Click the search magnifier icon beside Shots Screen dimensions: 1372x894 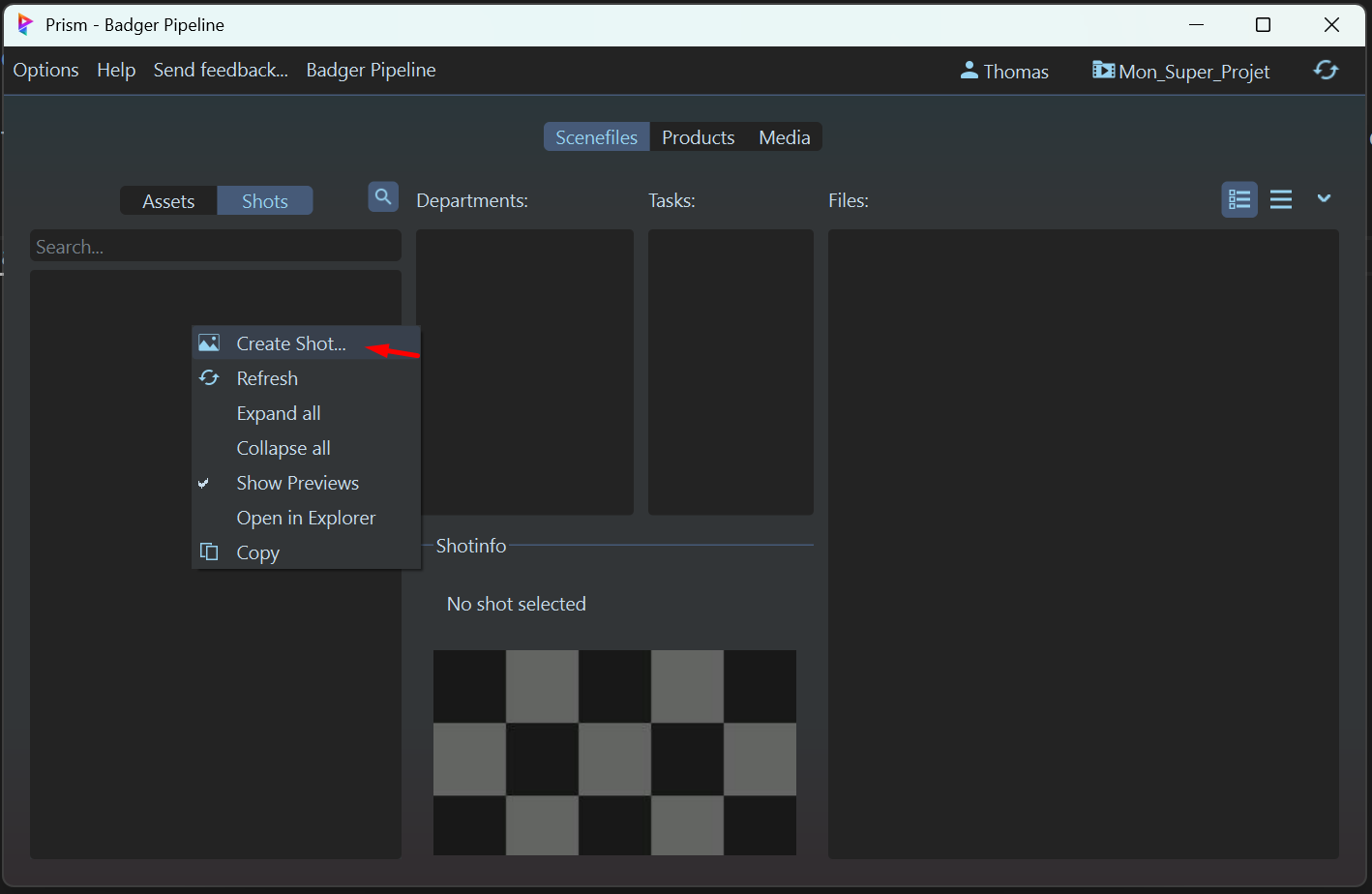point(383,197)
